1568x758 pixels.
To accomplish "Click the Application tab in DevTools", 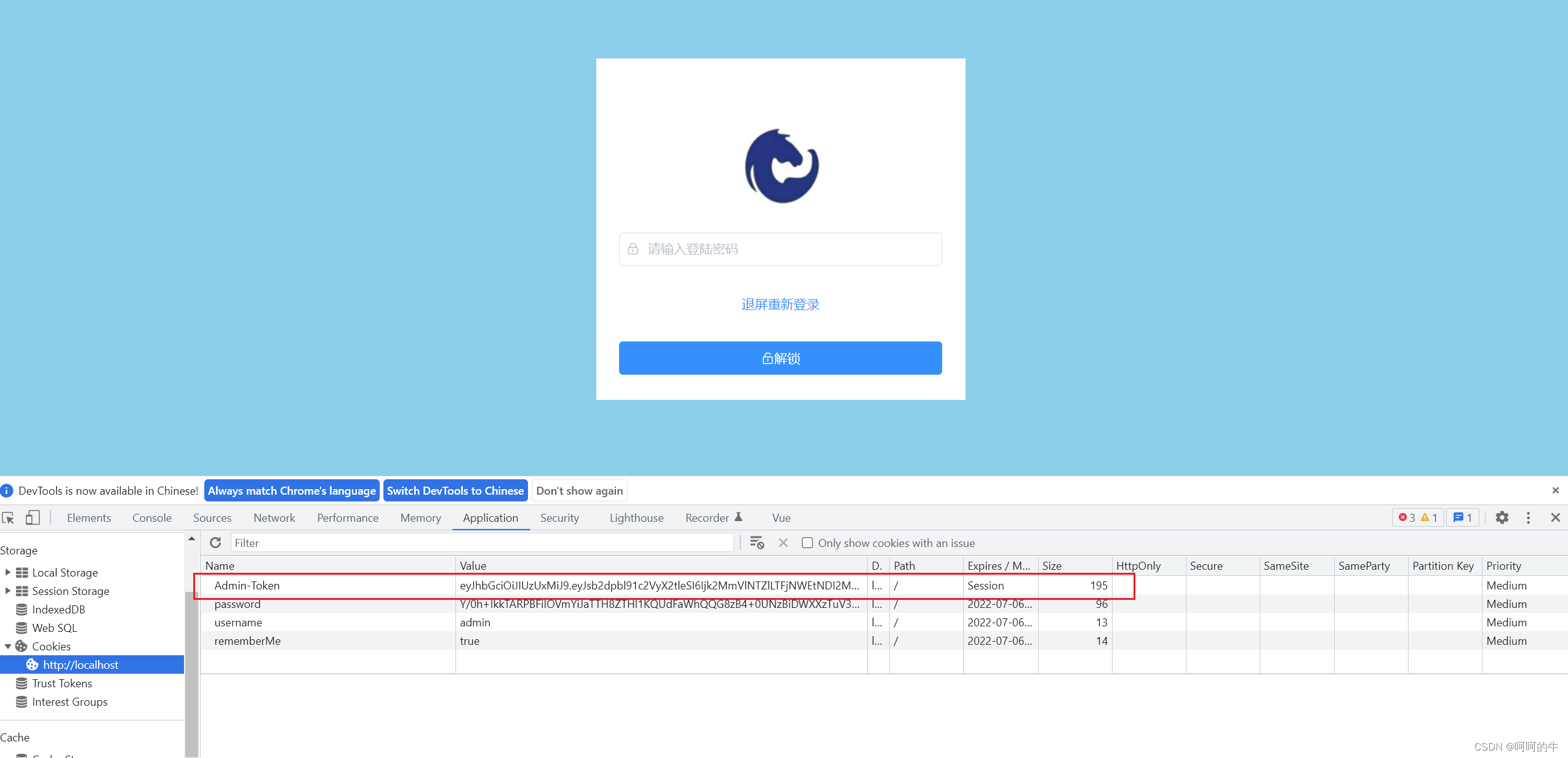I will pos(489,517).
